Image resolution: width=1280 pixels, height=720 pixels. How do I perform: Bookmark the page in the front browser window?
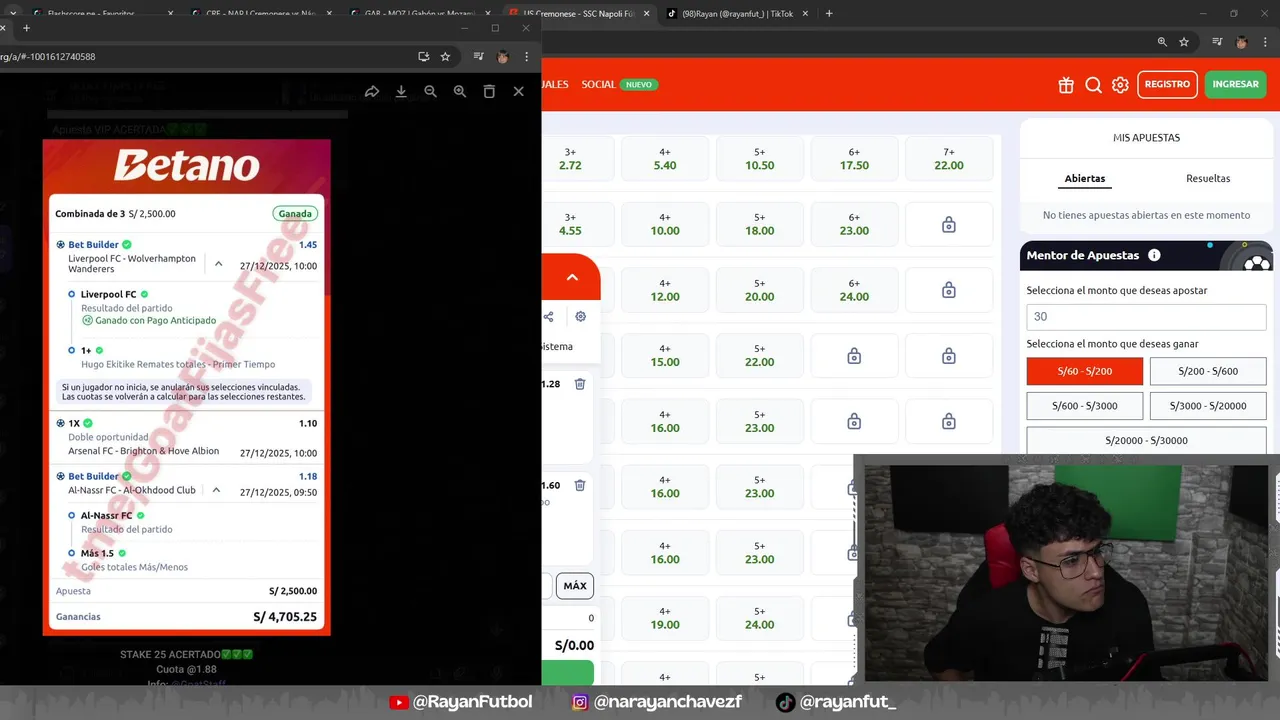[x=446, y=57]
